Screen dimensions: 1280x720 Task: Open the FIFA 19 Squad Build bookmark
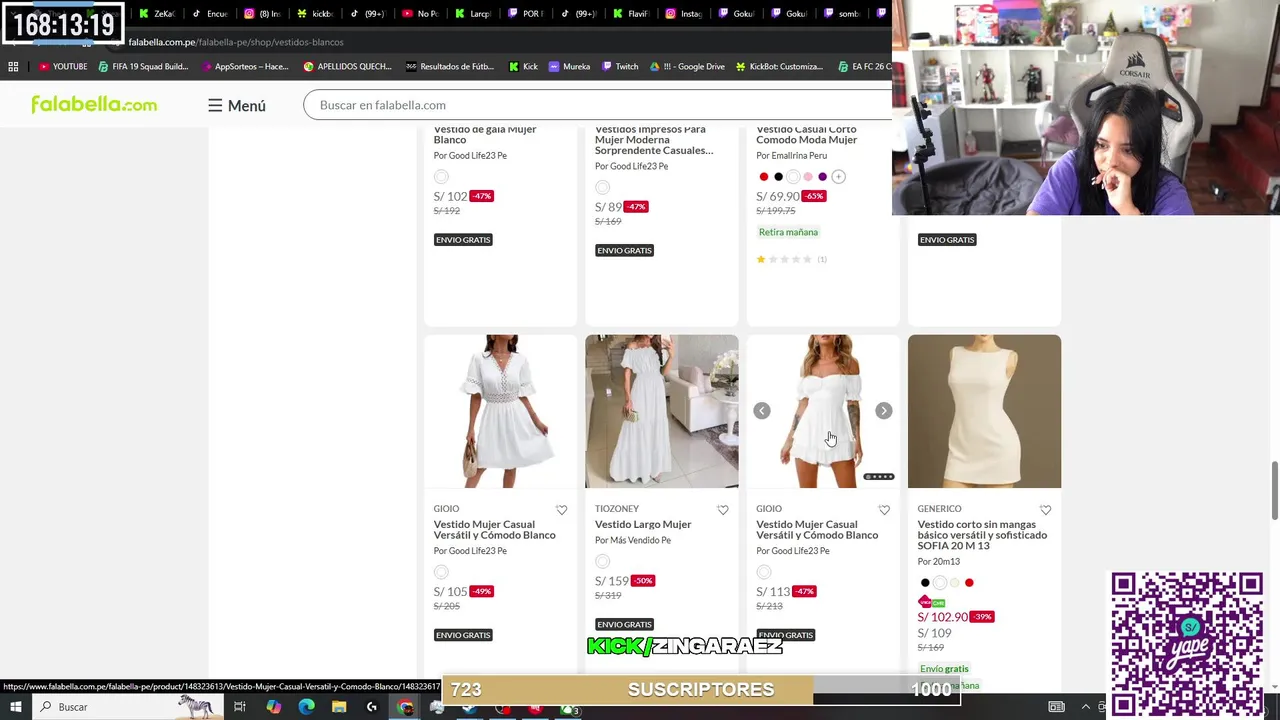pos(143,67)
